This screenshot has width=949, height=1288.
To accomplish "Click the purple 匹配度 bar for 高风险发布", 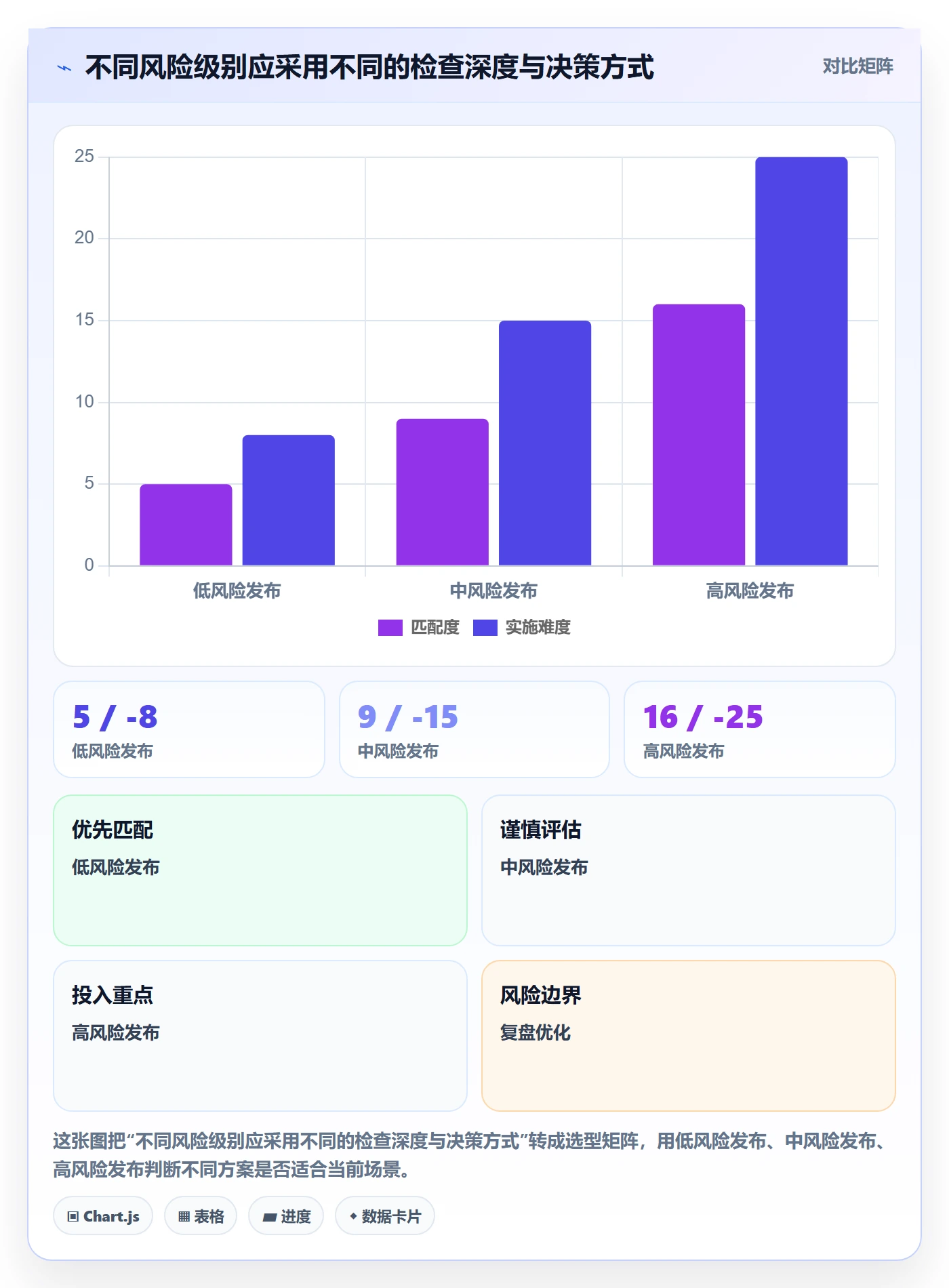I will coord(699,435).
